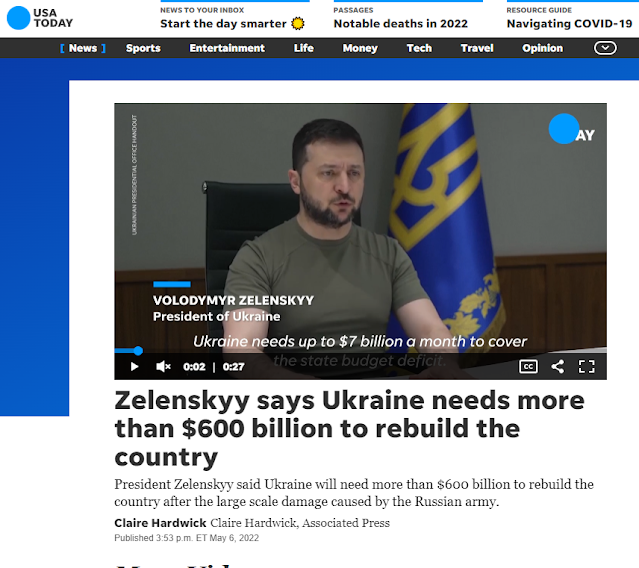Click author name Claire Hardwick
This screenshot has width=639, height=568.
(x=160, y=523)
